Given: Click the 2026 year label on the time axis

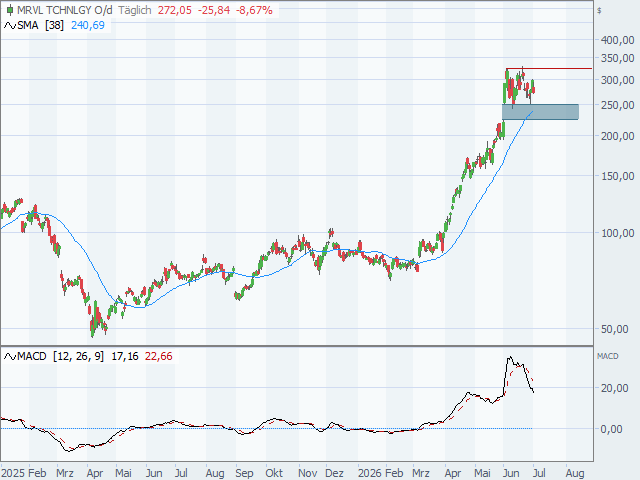Looking at the screenshot, I should (x=370, y=473).
